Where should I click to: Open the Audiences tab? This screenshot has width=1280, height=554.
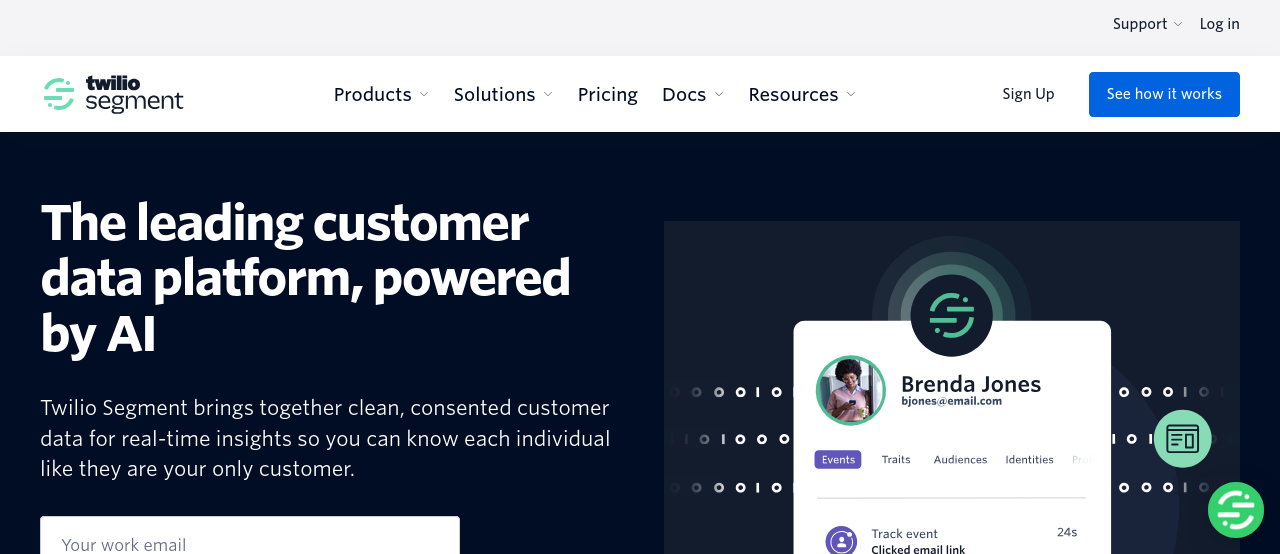(960, 460)
